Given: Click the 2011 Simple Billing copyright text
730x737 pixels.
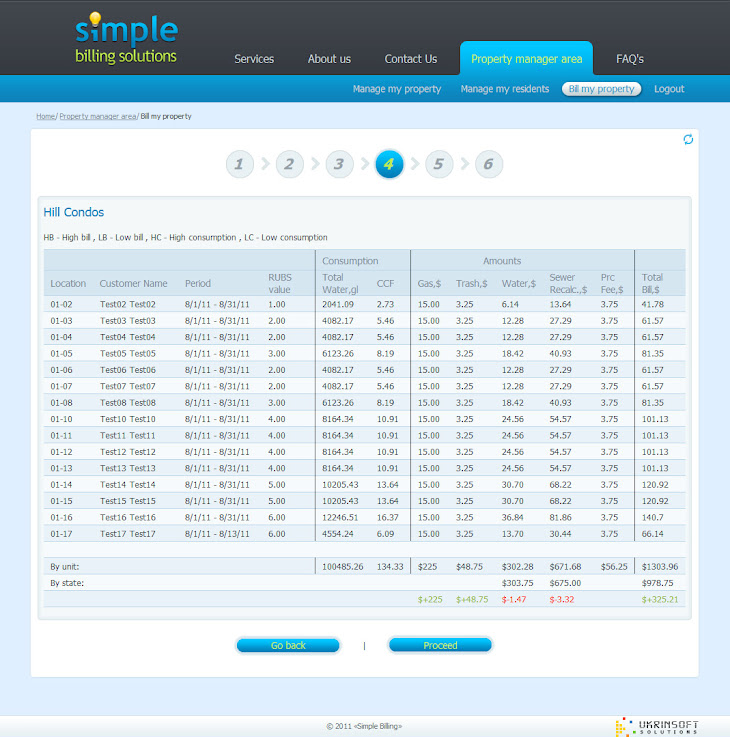Looking at the screenshot, I should pyautogui.click(x=364, y=726).
